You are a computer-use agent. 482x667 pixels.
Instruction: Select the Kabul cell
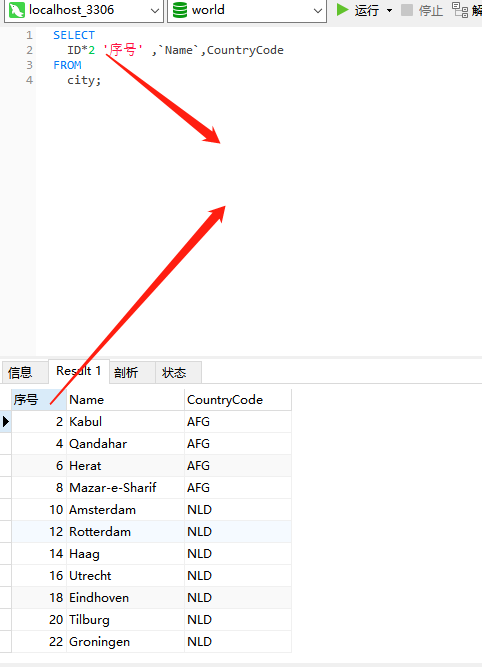coord(125,422)
